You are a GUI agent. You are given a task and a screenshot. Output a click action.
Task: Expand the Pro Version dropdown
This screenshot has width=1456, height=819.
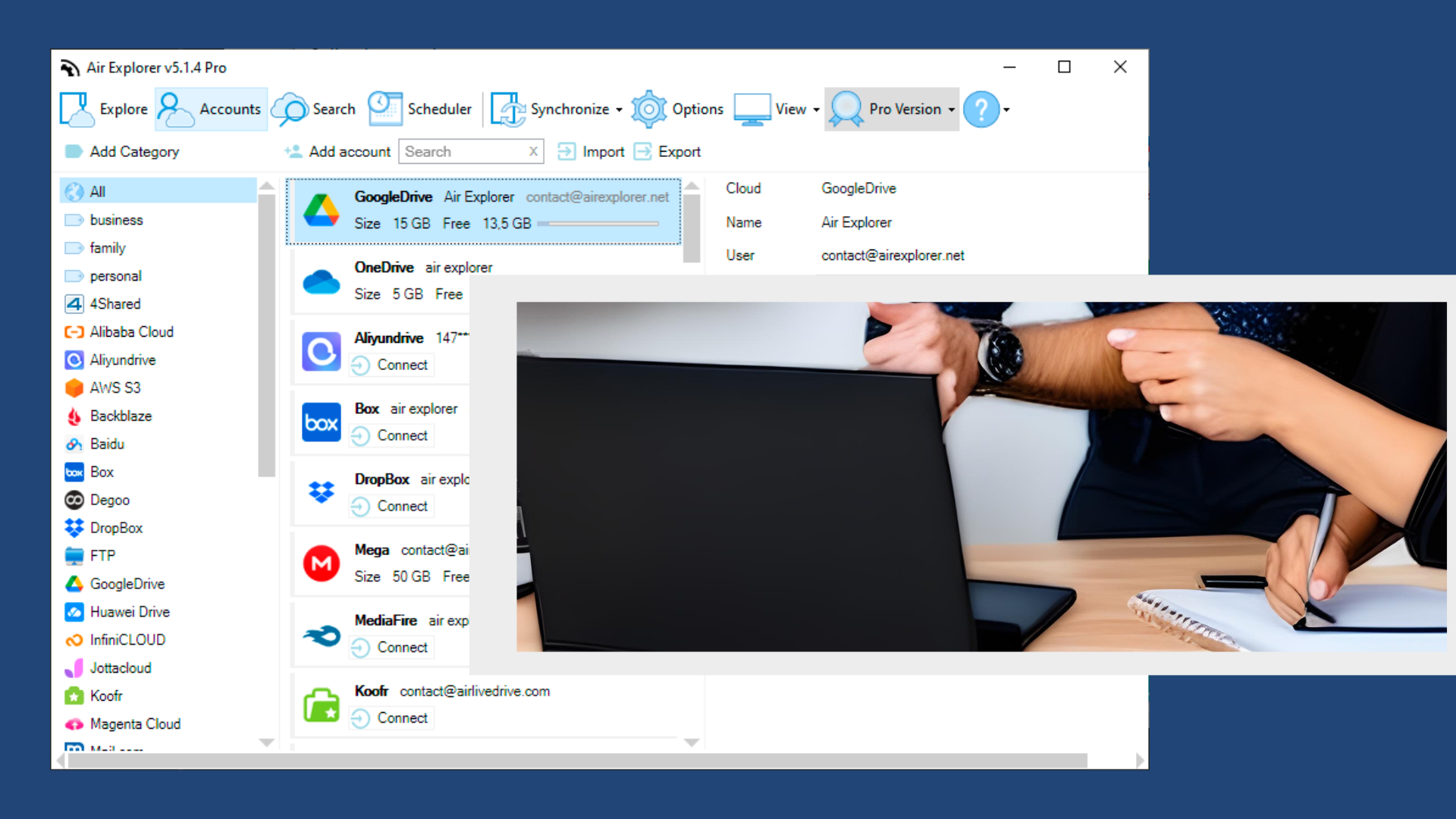[951, 110]
